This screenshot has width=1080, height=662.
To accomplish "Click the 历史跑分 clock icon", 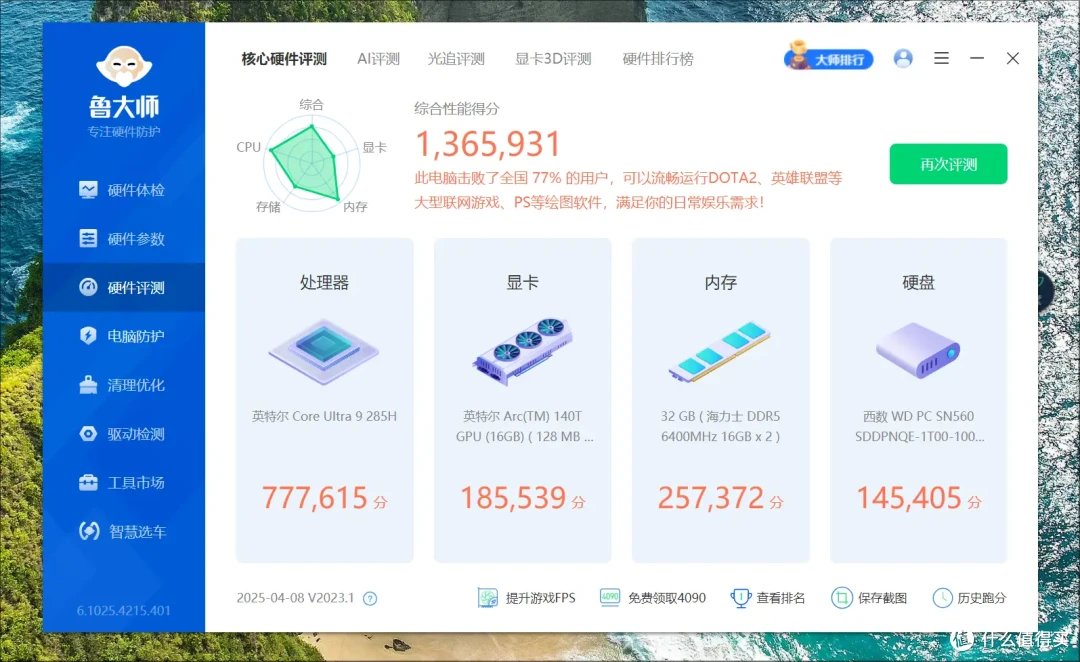I will click(942, 598).
